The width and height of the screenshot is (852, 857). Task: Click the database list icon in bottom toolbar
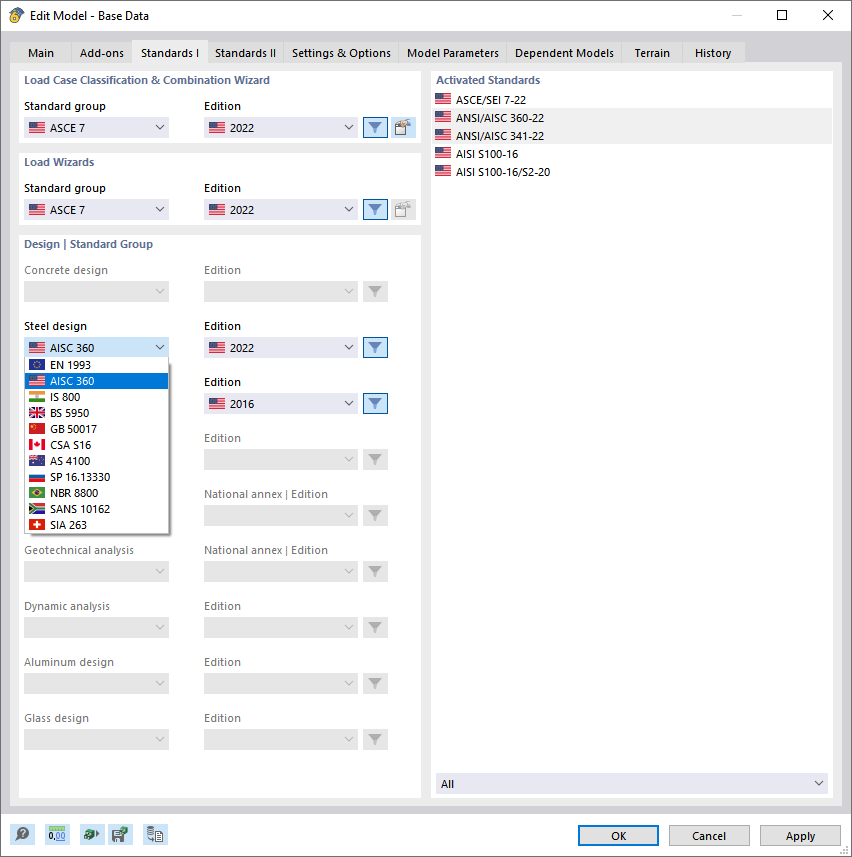(155, 835)
